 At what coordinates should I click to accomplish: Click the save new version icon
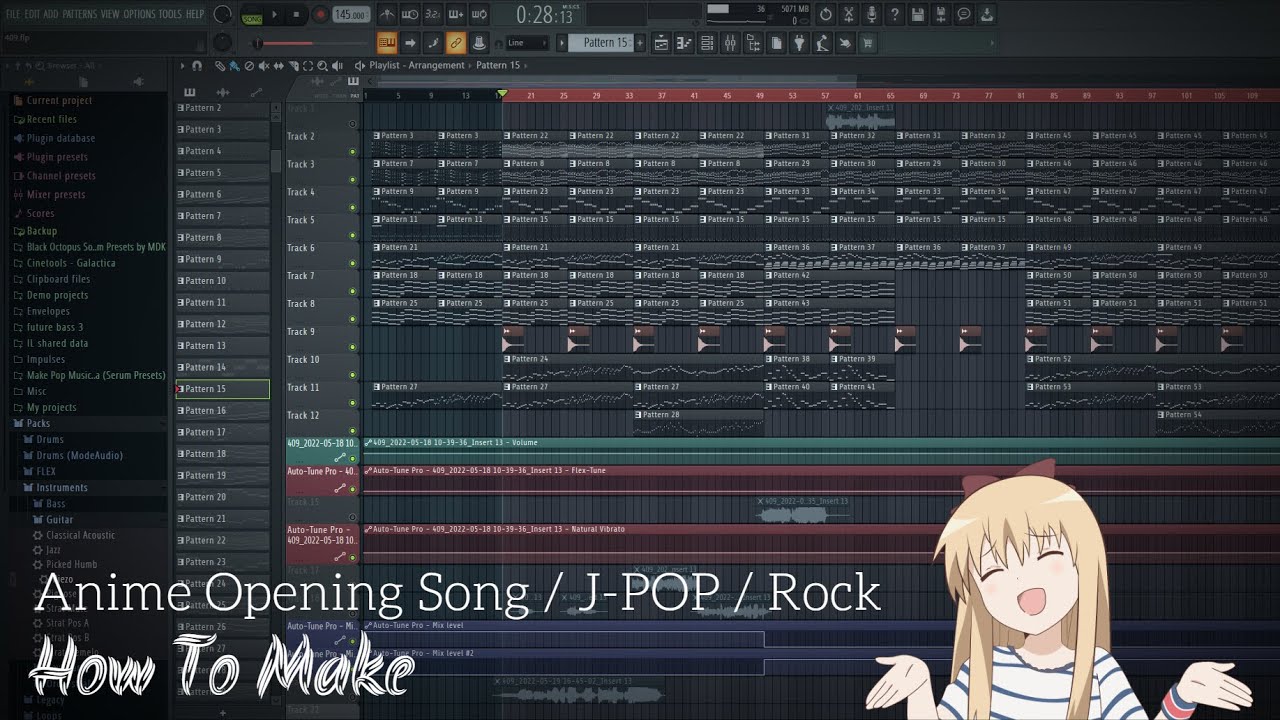pos(941,15)
